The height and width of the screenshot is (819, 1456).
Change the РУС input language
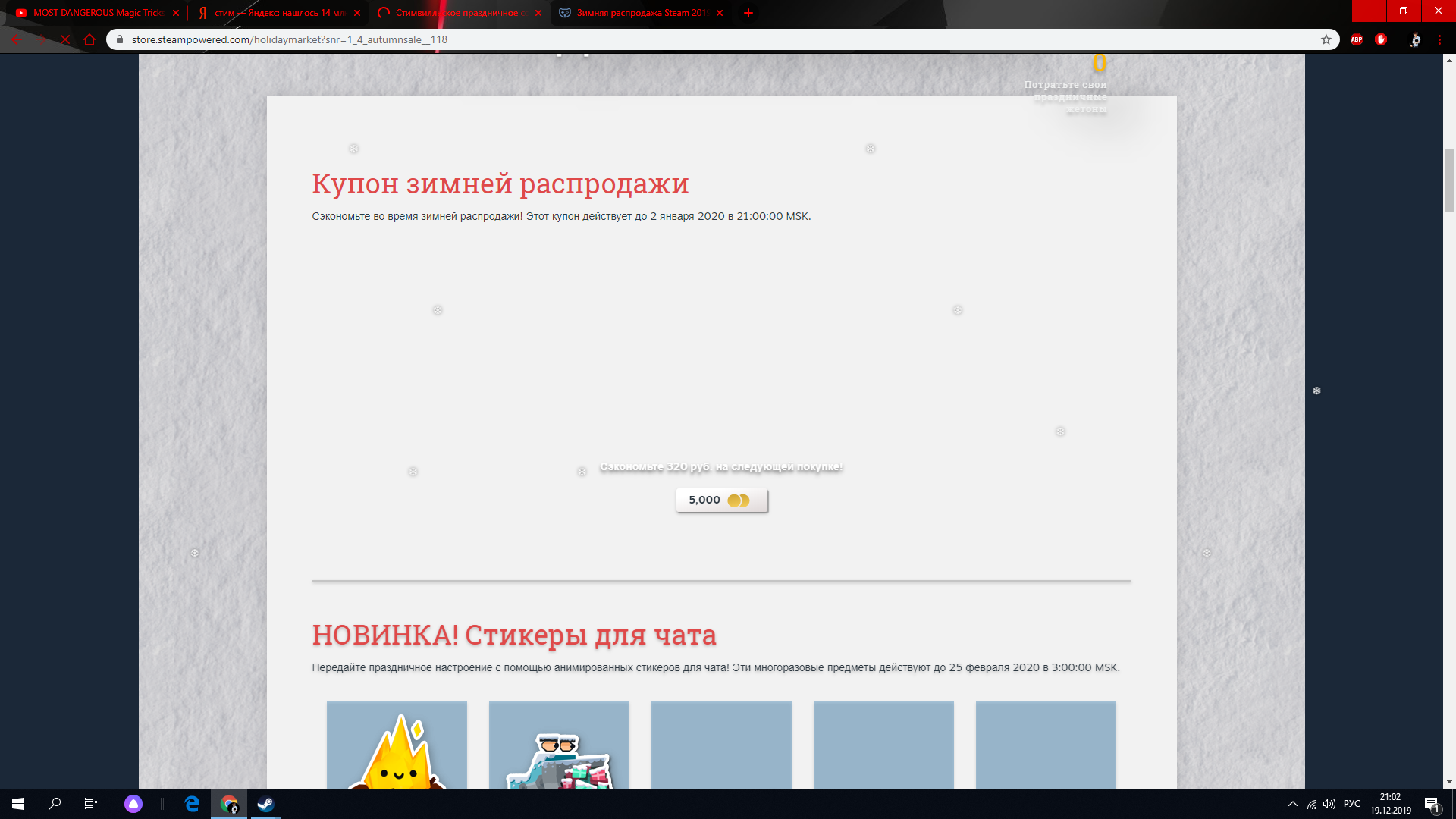pyautogui.click(x=1352, y=804)
